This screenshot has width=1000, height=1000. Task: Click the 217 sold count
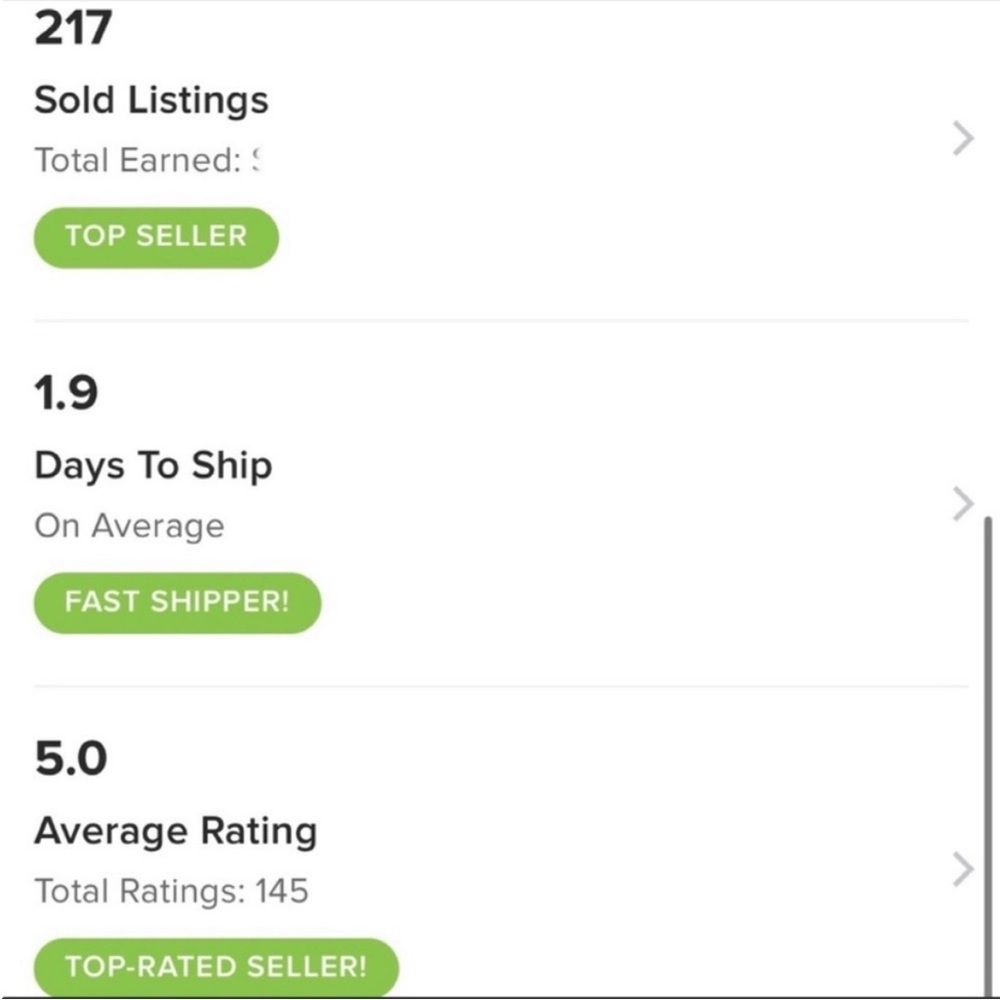(73, 28)
